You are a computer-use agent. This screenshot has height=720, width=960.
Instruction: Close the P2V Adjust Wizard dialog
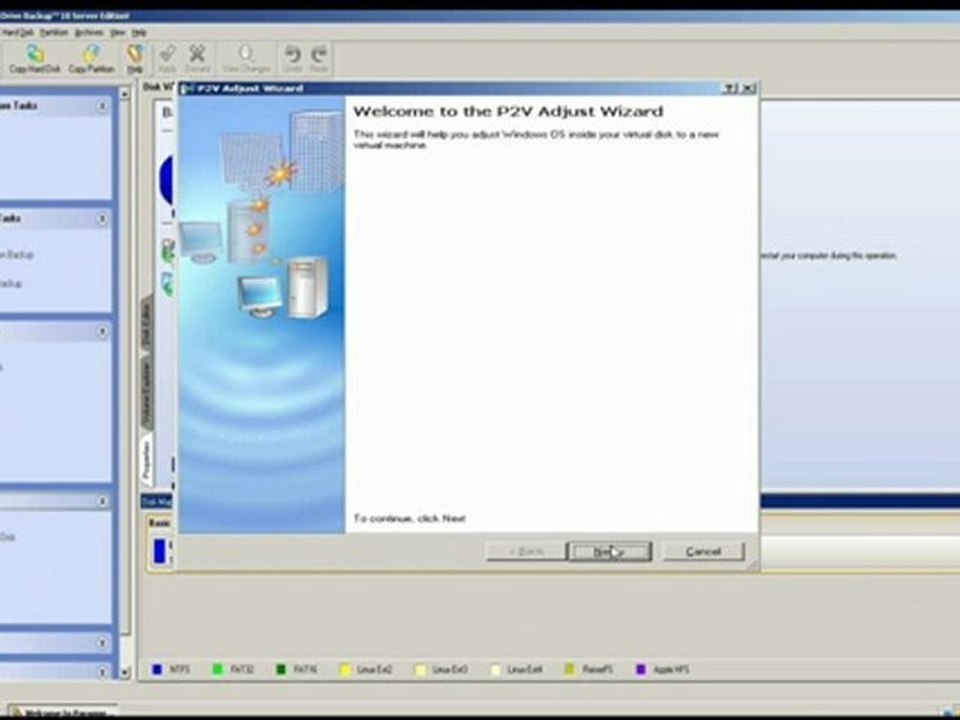[748, 88]
